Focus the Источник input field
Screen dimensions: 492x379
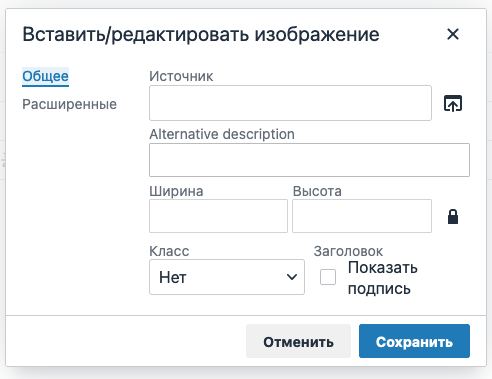coord(290,103)
